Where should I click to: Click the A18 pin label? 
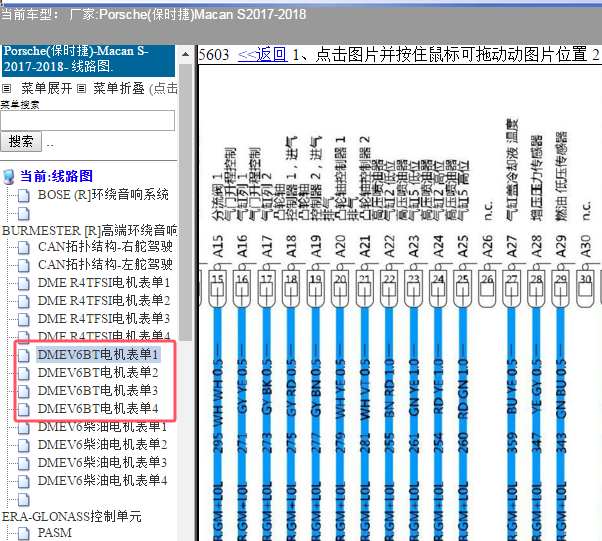tap(291, 246)
